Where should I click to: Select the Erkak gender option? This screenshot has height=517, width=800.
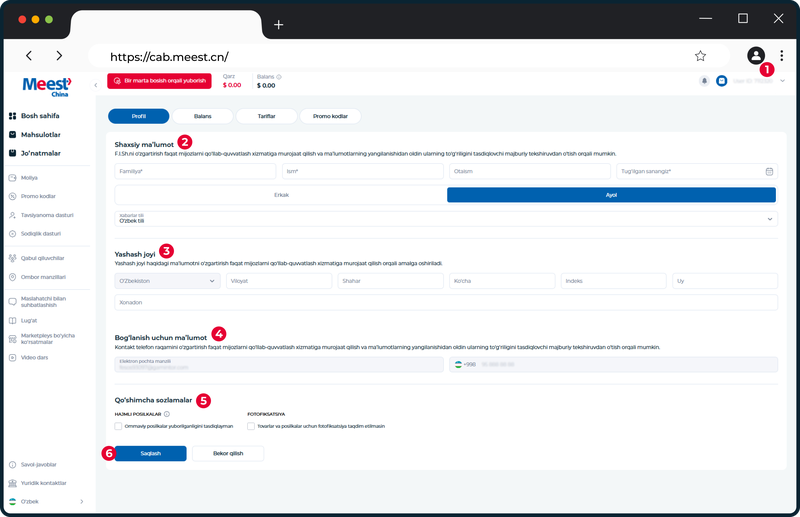(x=281, y=195)
